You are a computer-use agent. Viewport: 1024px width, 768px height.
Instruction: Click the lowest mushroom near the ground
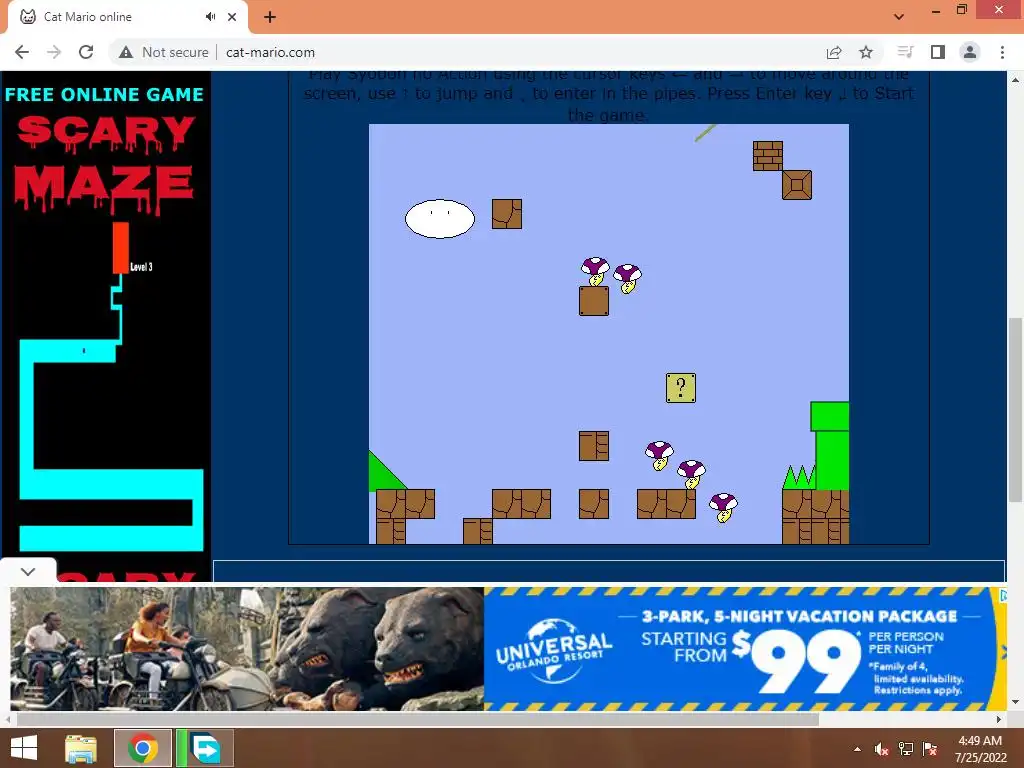tap(723, 507)
